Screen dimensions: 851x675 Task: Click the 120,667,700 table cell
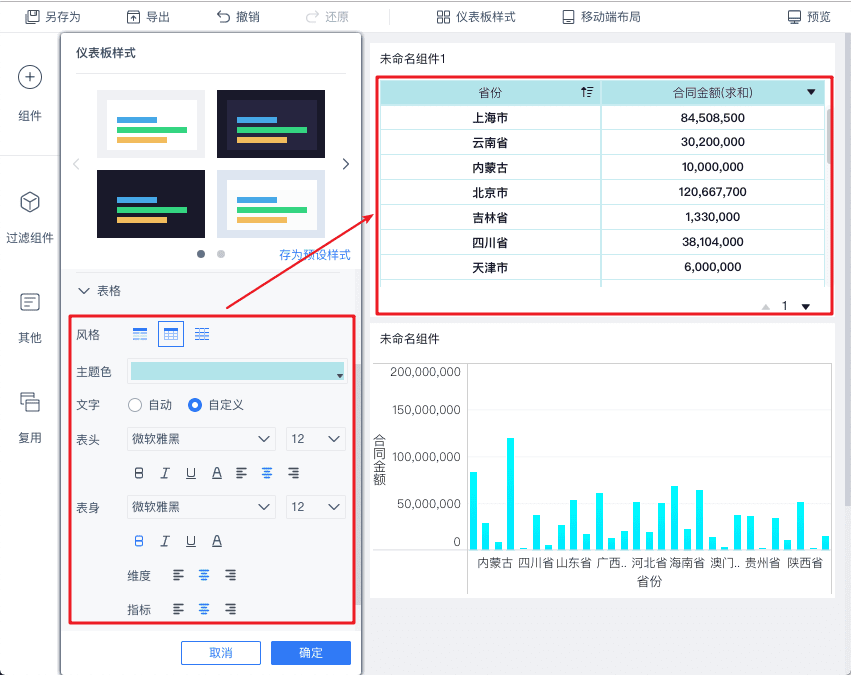click(713, 192)
